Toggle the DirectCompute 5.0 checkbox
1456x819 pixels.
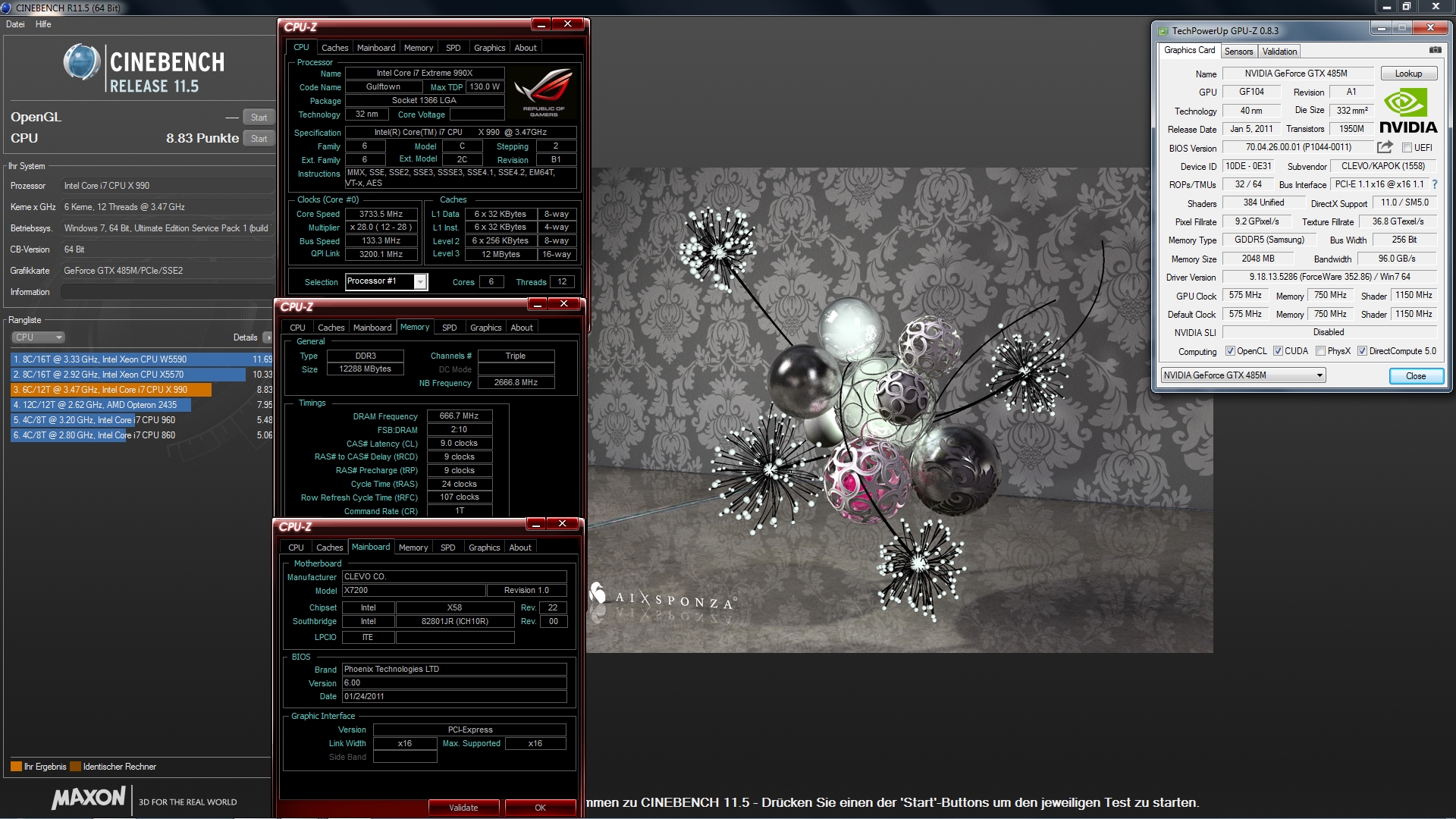1362,351
